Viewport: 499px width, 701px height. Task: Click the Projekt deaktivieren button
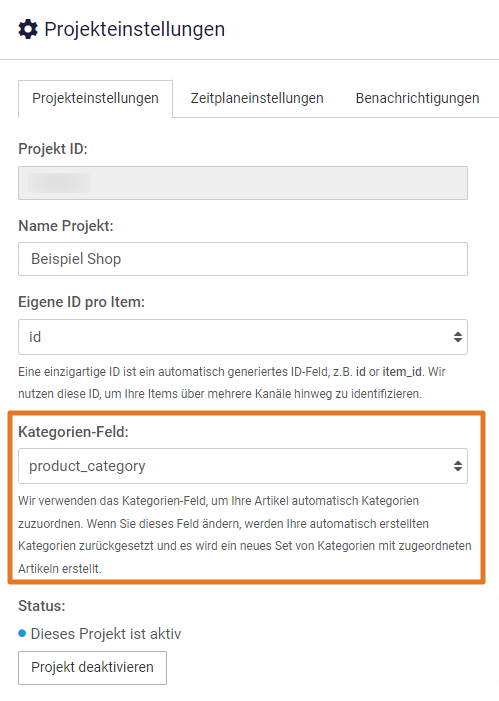[93, 667]
